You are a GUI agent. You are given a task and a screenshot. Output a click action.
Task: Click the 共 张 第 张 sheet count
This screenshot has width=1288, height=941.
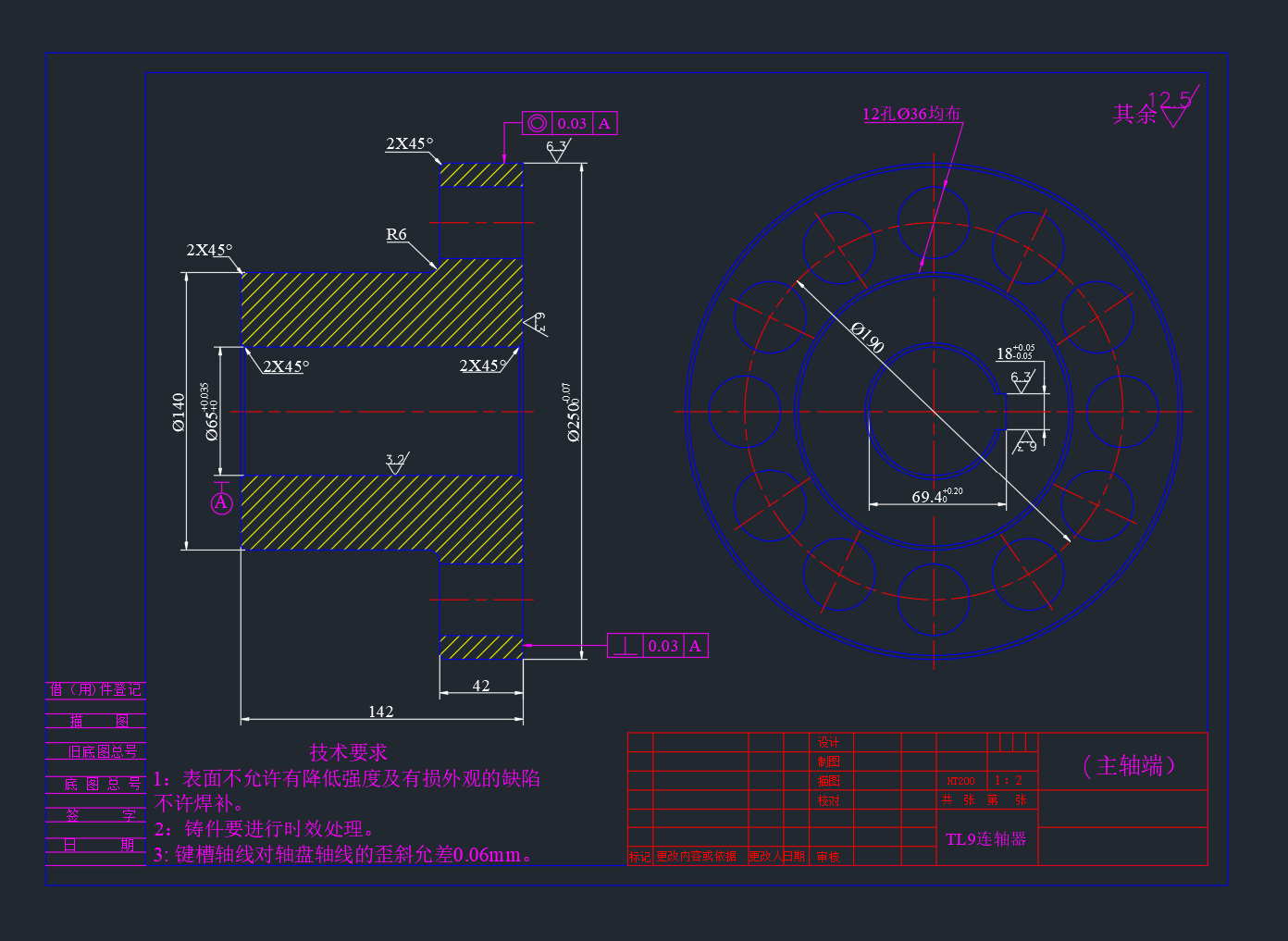(x=984, y=799)
